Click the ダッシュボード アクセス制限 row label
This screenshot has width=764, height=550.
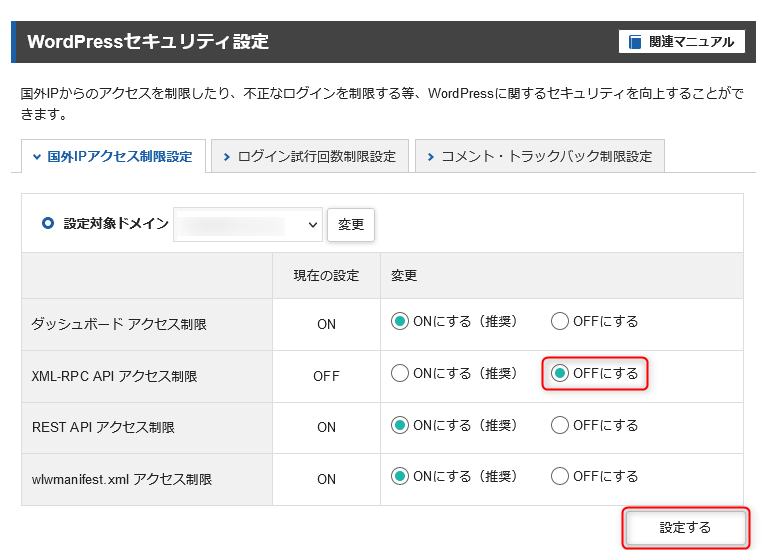tap(119, 324)
